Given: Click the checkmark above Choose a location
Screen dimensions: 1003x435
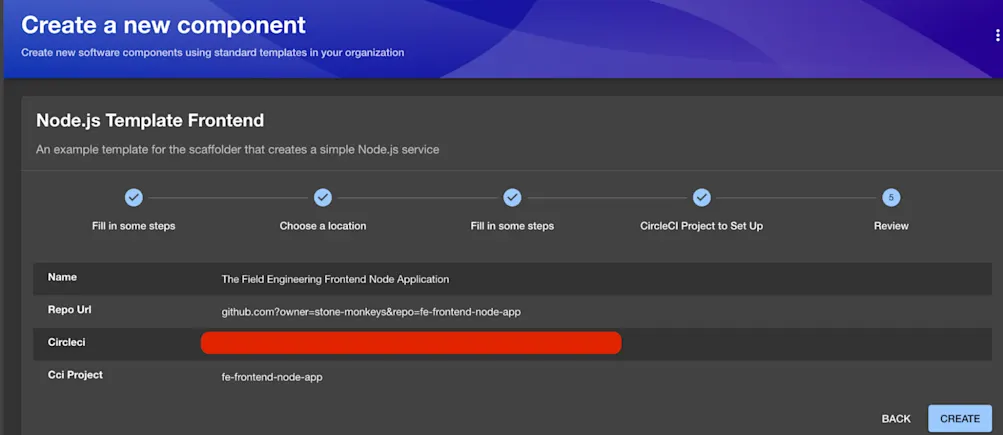Looking at the screenshot, I should pos(323,198).
